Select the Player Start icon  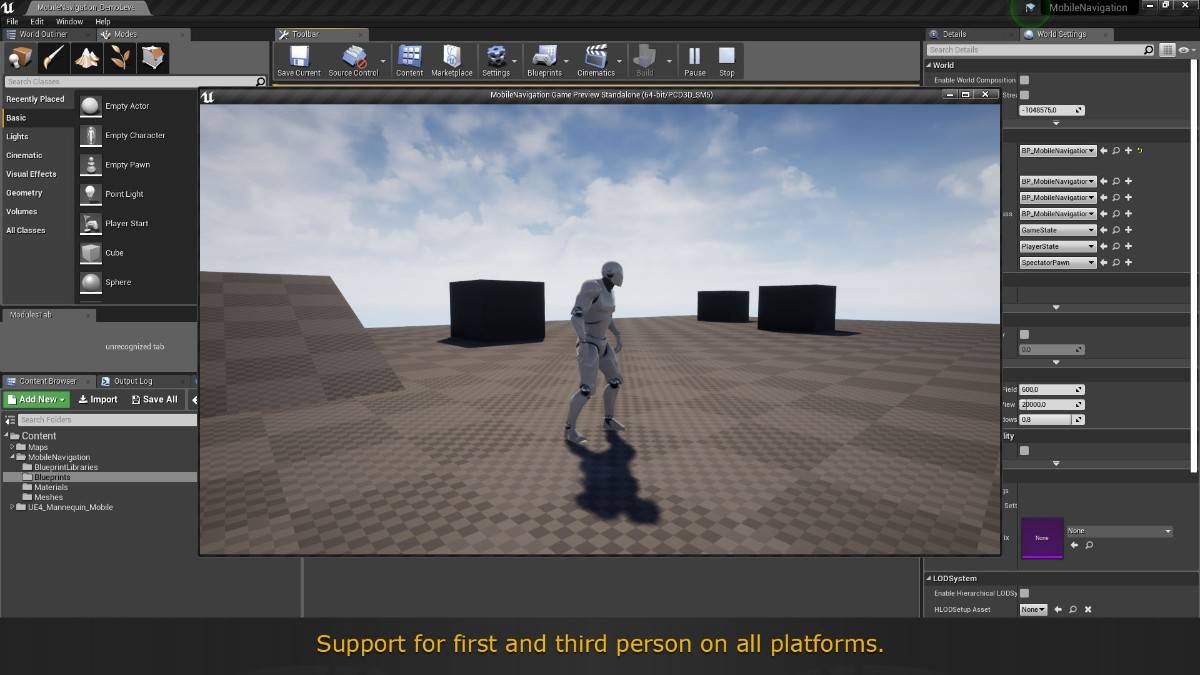[91, 223]
